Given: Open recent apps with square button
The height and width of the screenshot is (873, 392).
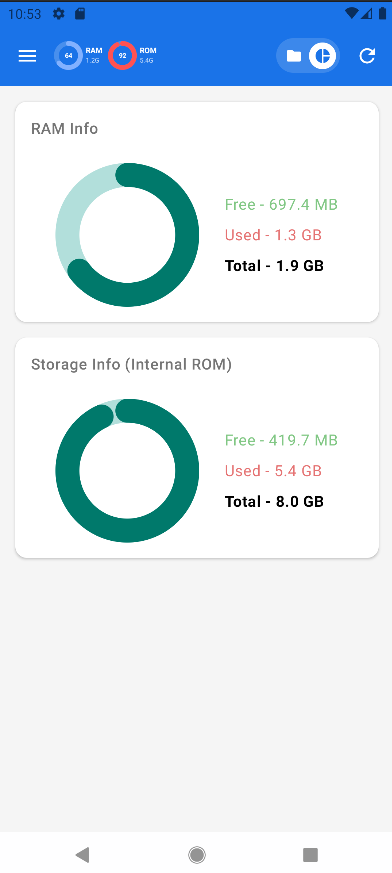Looking at the screenshot, I should pyautogui.click(x=310, y=855).
